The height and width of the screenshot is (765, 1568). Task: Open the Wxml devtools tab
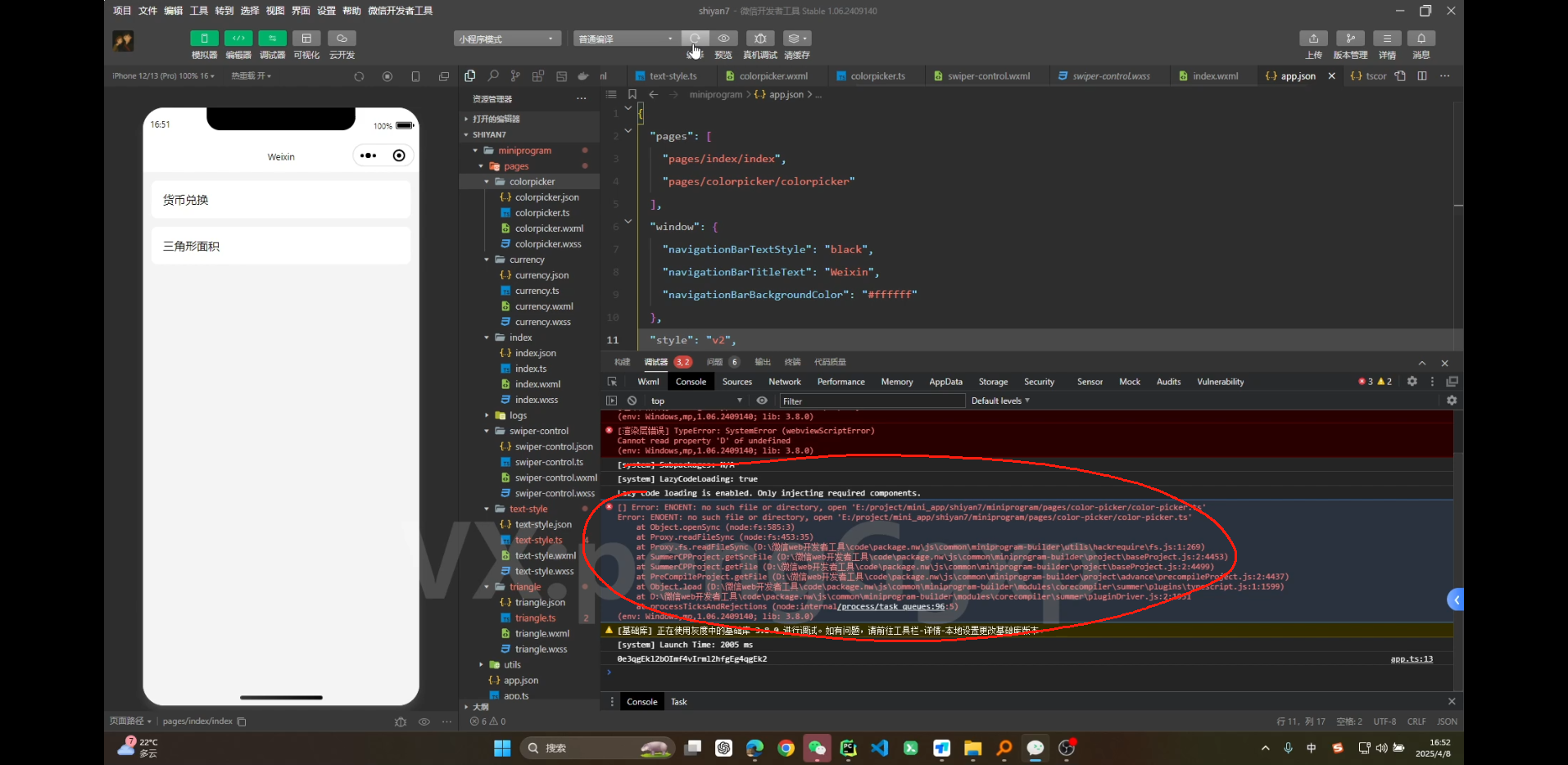[x=648, y=382]
